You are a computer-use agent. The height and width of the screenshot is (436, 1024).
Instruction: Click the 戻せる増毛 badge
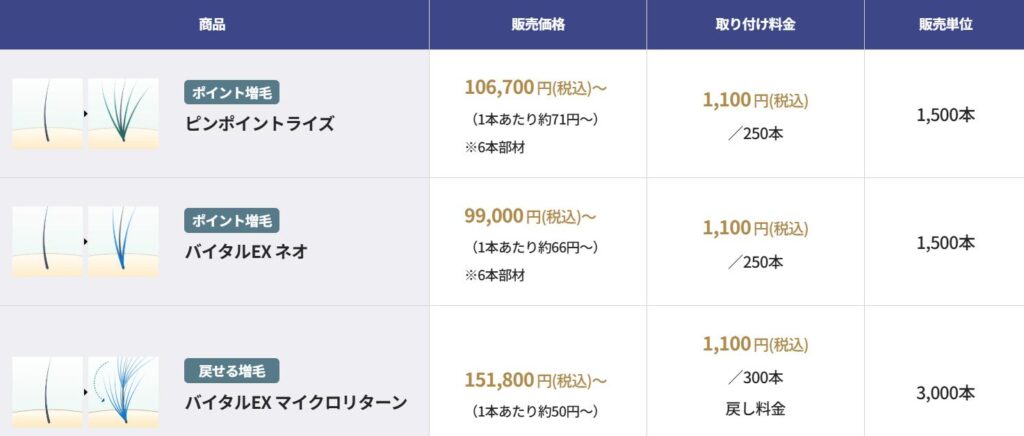point(232,371)
